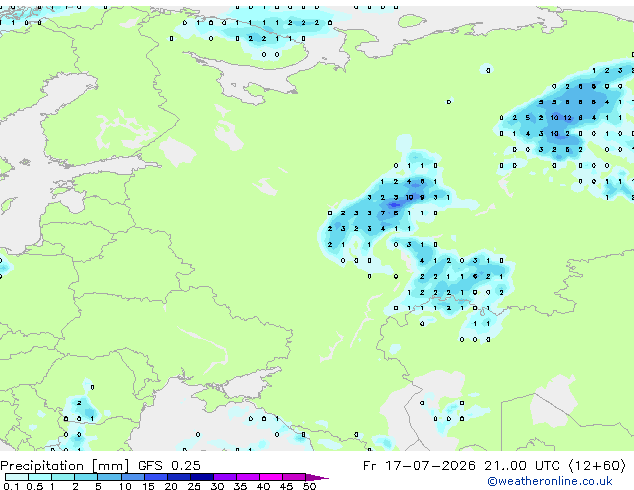Click the '15' legend label
Image resolution: width=634 pixels, height=490 pixels.
(148, 486)
